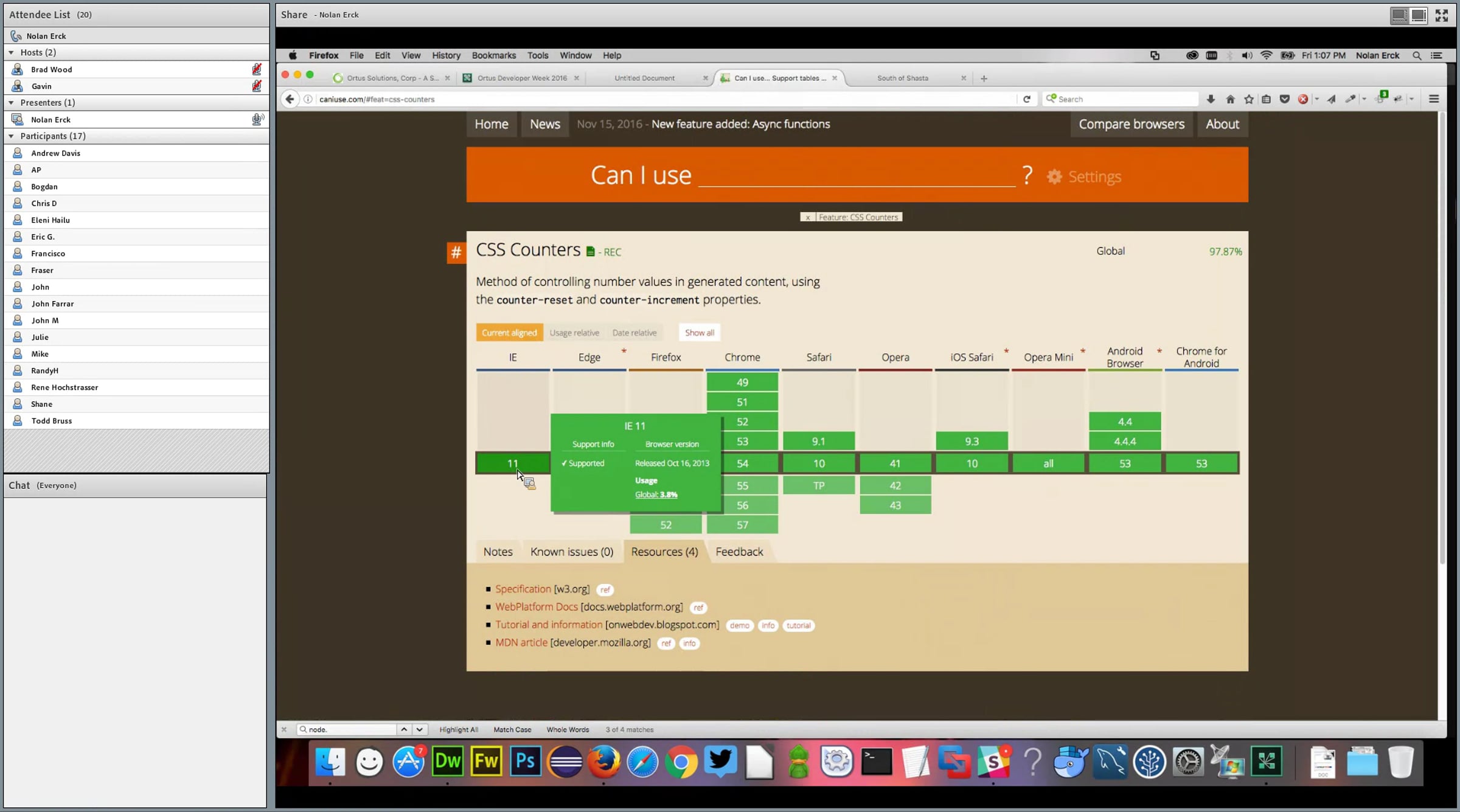Screen dimensions: 1460x812
Task: Click the Firefox home icon
Action: 1230,99
